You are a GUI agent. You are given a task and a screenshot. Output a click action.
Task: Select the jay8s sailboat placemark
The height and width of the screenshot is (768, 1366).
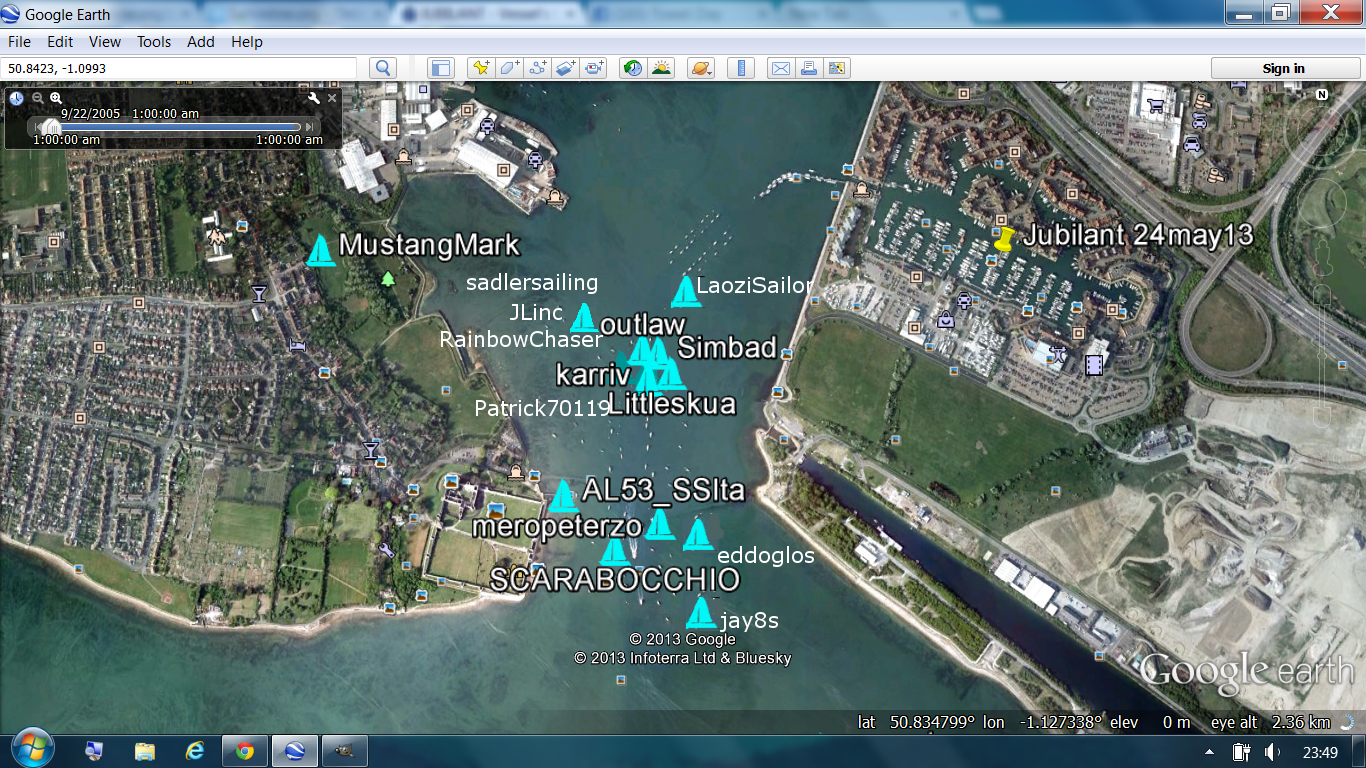click(x=702, y=612)
